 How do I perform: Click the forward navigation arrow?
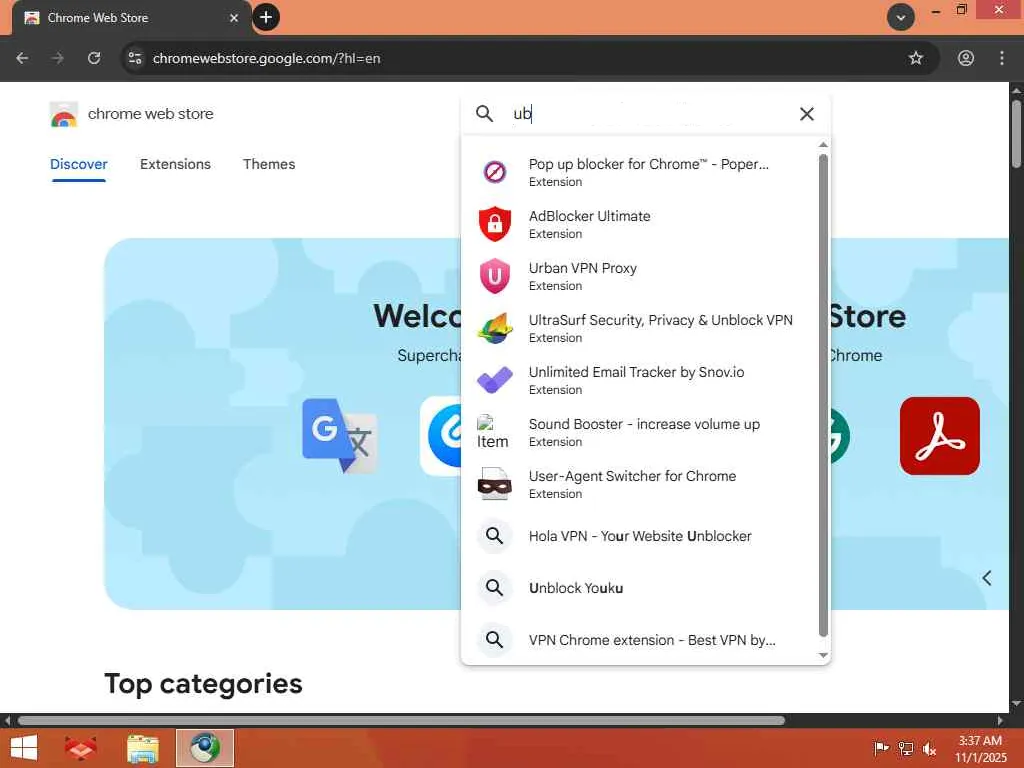coord(57,58)
